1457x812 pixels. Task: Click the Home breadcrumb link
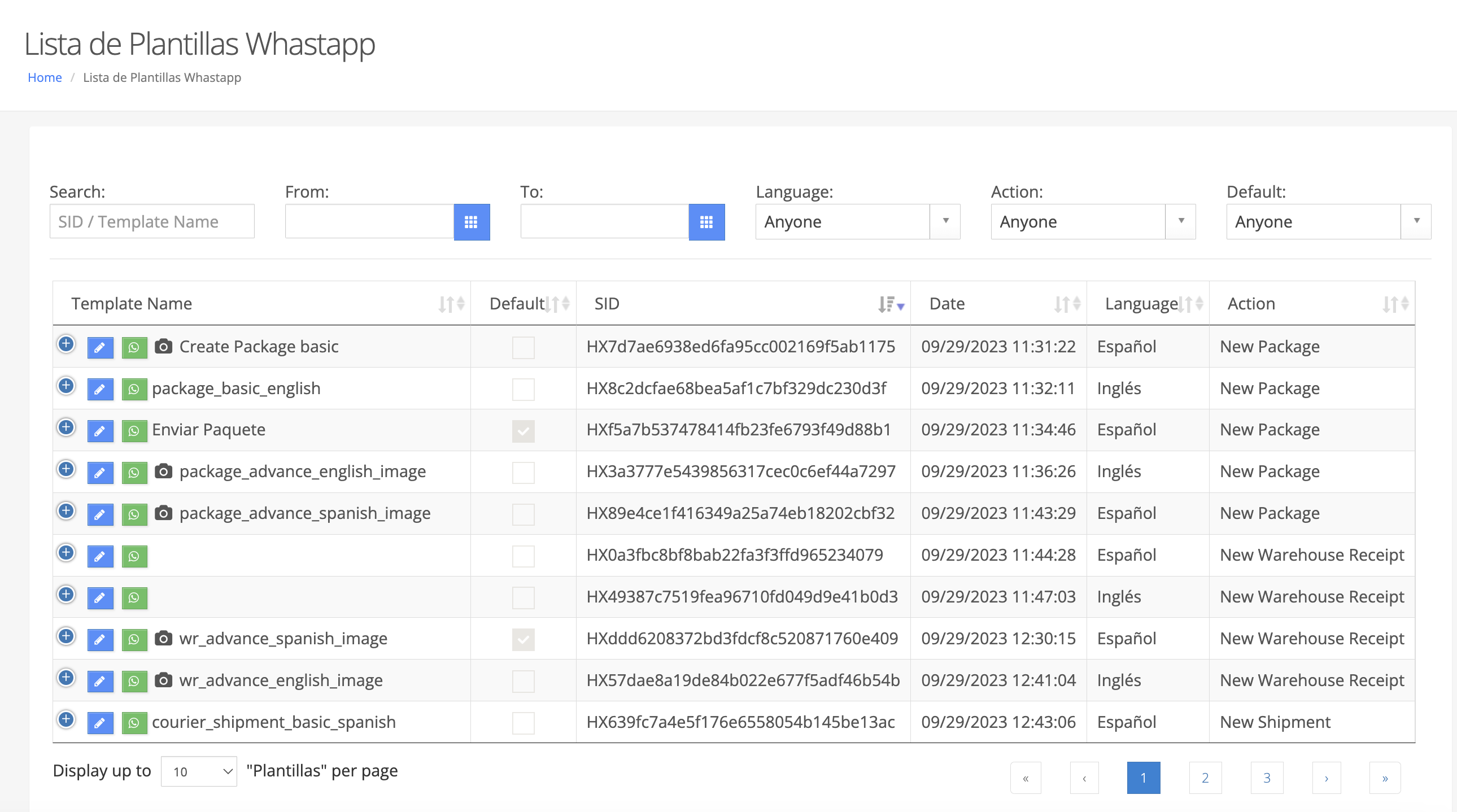click(x=45, y=77)
